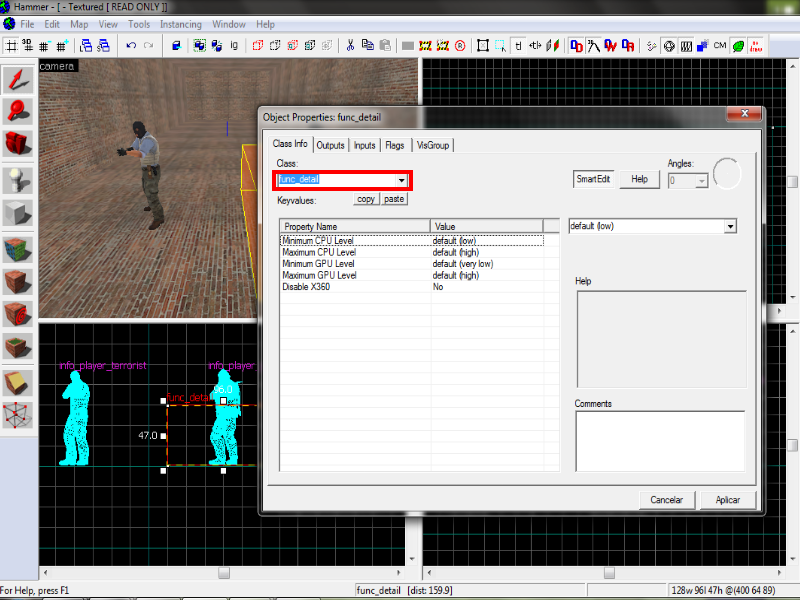Click the save window state icon
Screen dimensions: 800x600
104,46
